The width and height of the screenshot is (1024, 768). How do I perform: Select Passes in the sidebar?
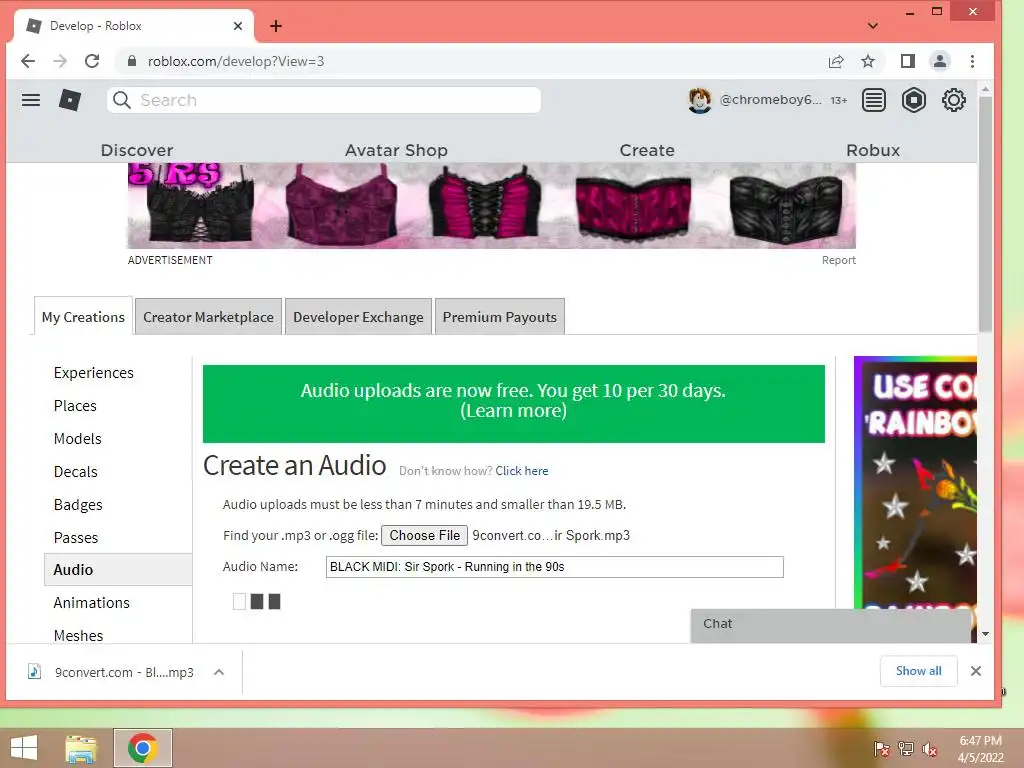(76, 537)
